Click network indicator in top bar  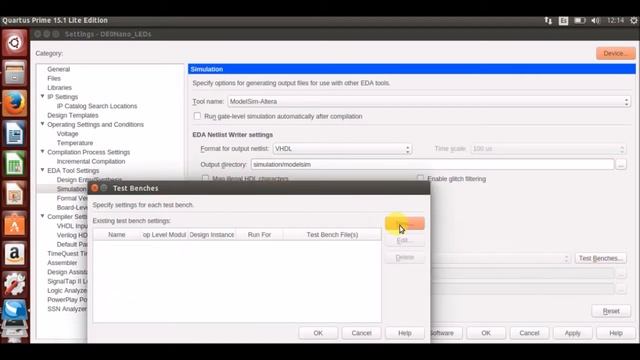coord(548,20)
